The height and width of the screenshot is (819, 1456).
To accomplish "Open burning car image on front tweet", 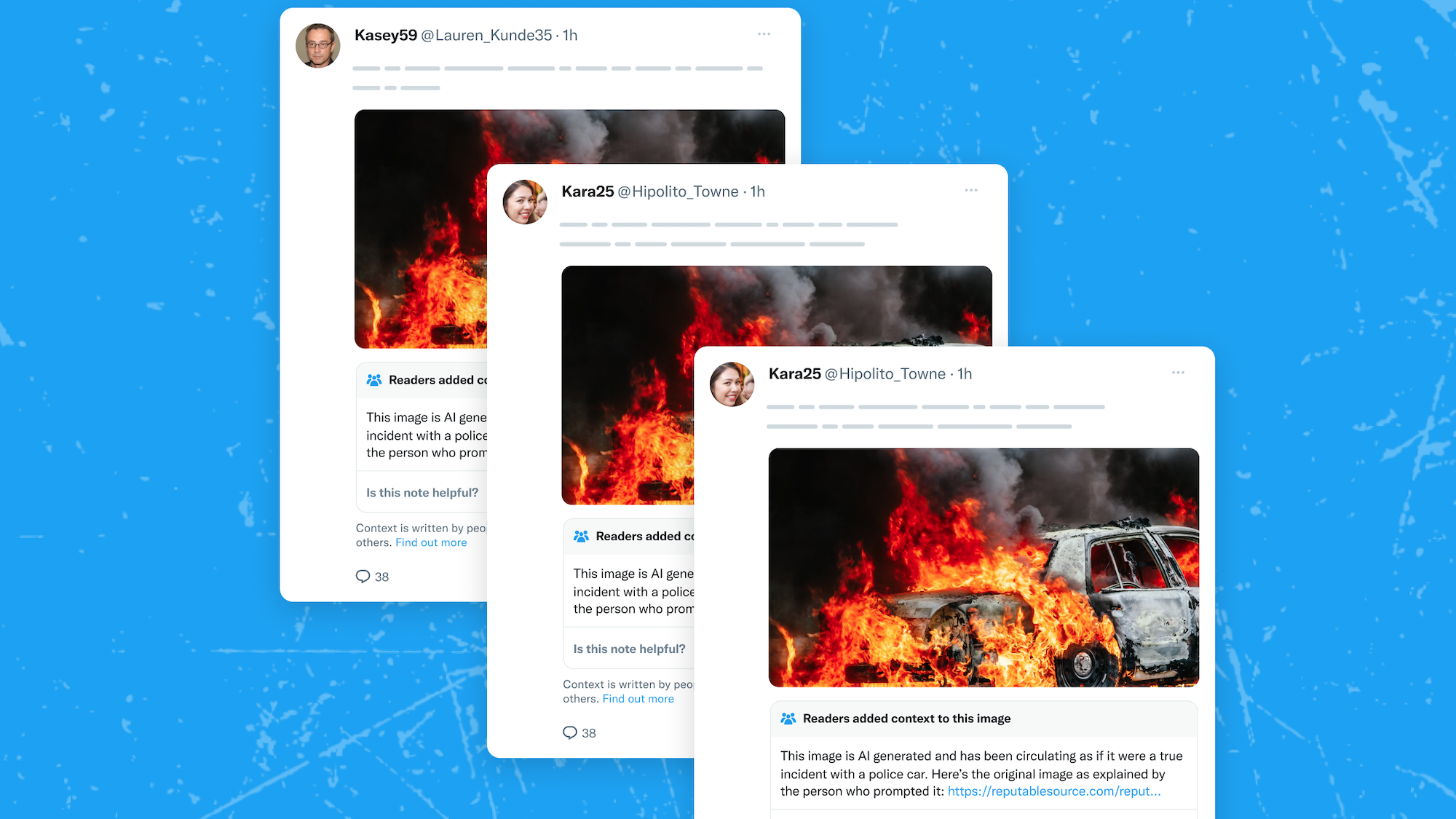I will [984, 568].
